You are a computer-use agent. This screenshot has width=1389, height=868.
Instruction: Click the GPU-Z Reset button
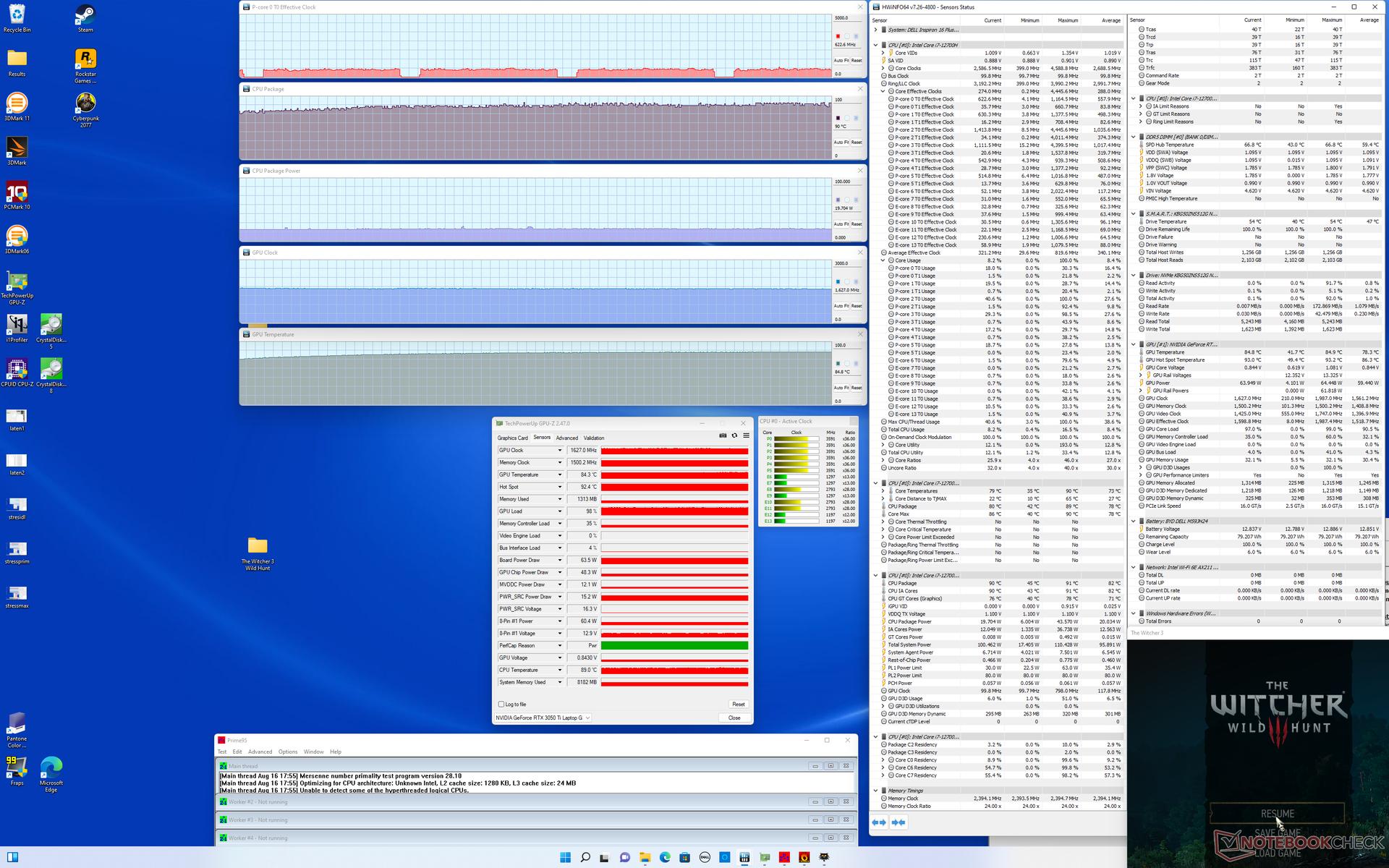tap(738, 704)
